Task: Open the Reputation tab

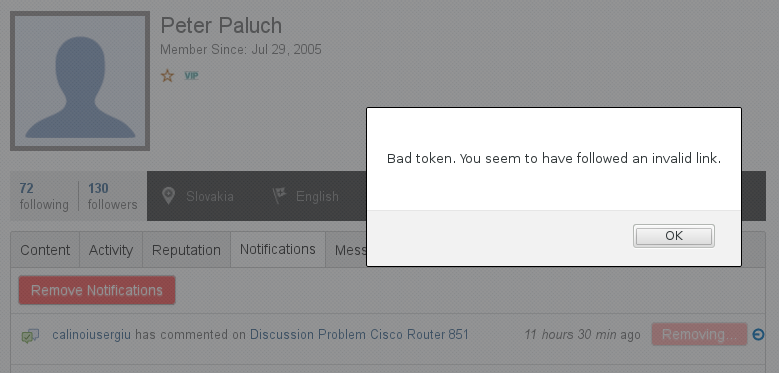Action: (186, 250)
